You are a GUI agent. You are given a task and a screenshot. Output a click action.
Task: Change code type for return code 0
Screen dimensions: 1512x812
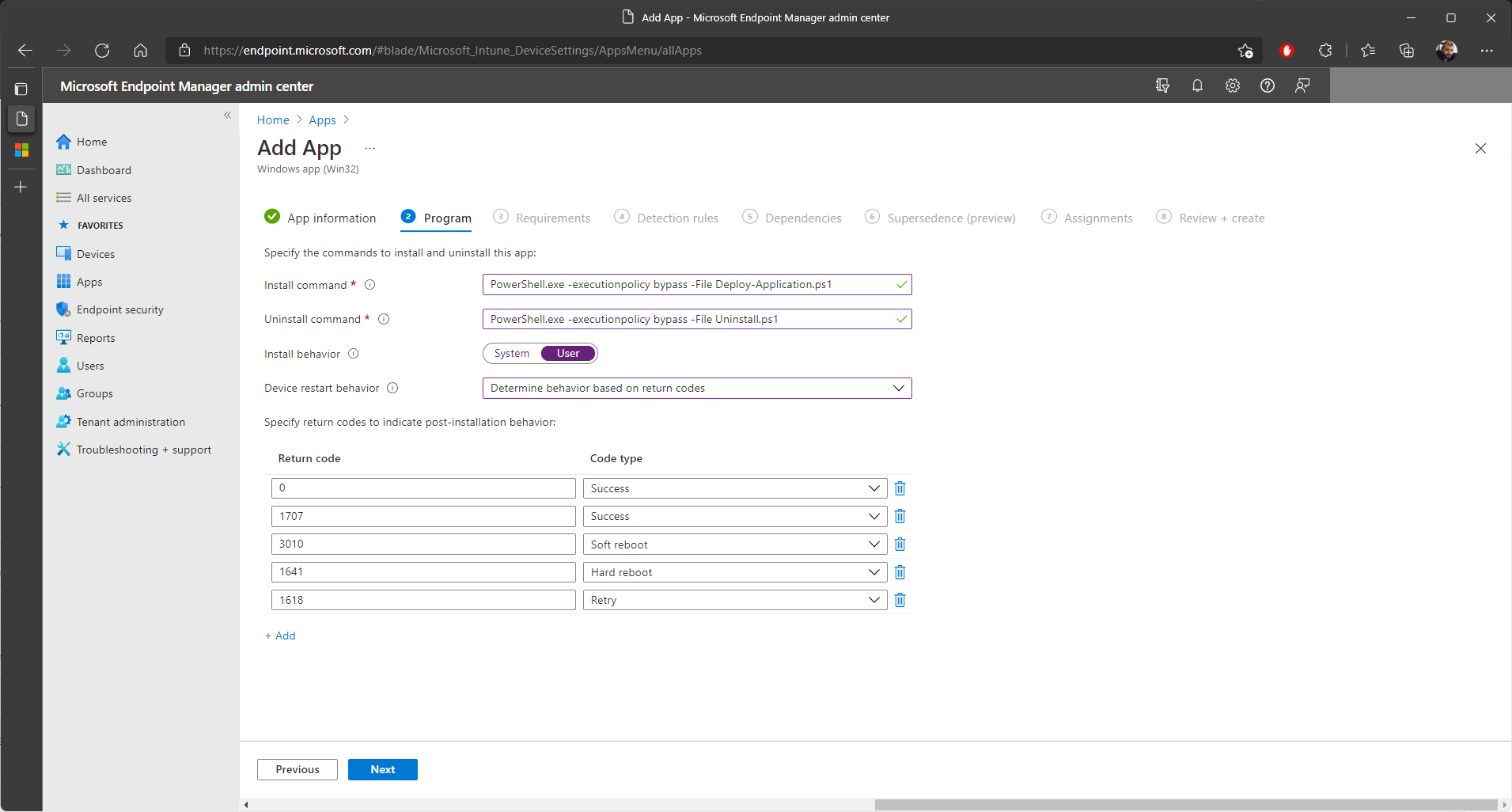(735, 488)
